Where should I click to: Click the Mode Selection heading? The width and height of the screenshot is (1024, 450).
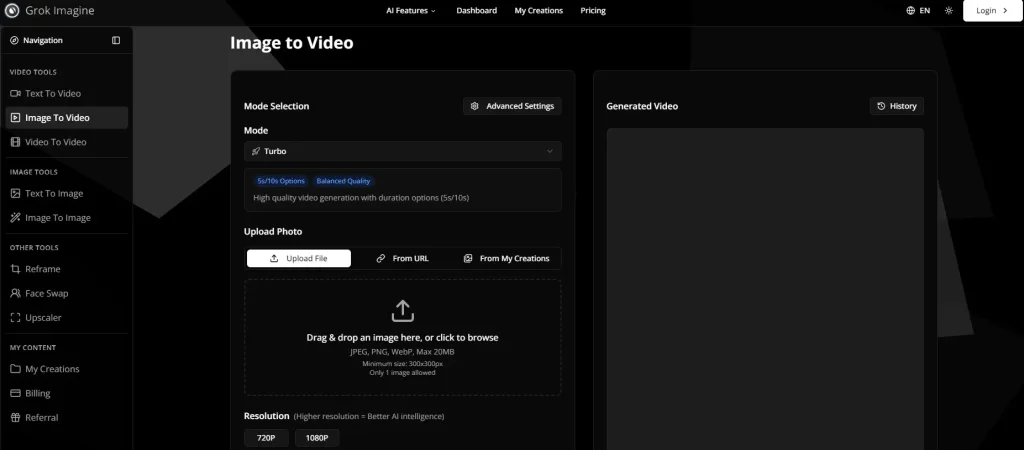click(x=277, y=106)
